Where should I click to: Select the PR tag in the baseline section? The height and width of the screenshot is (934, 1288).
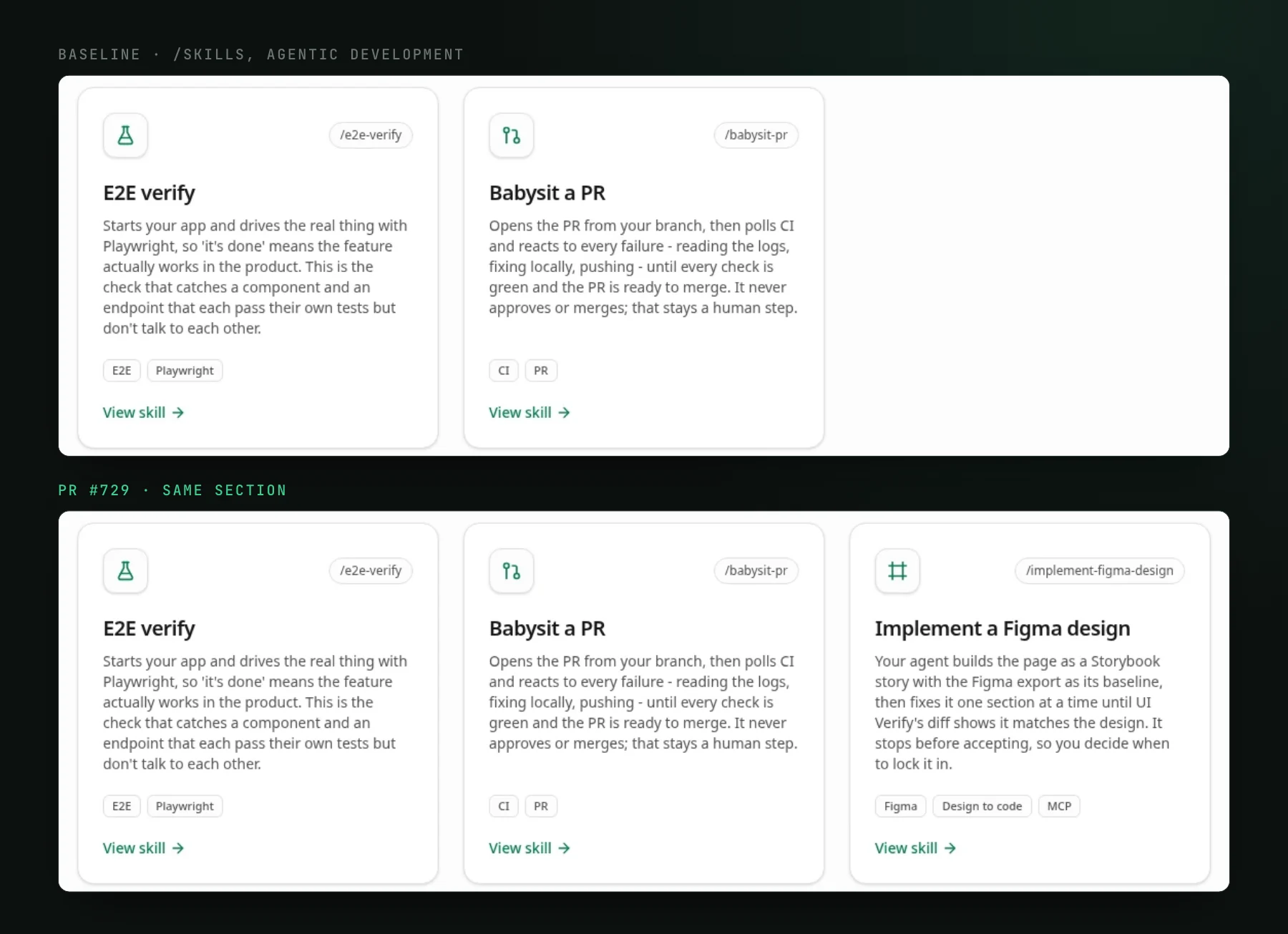[541, 371]
